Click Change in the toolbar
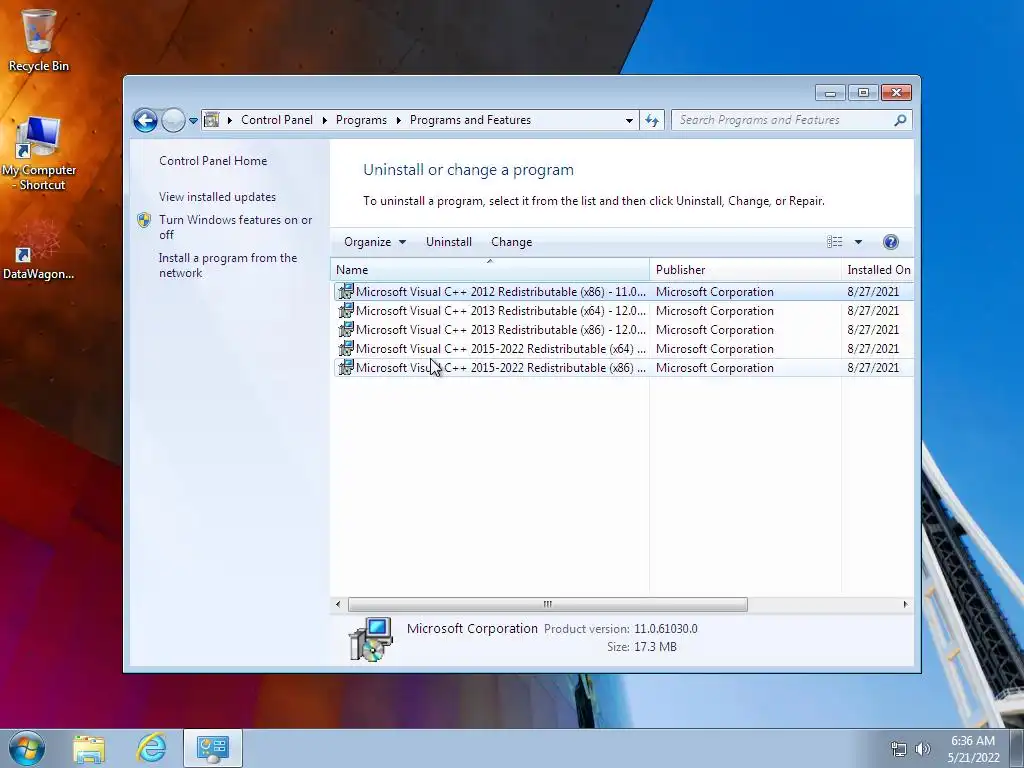This screenshot has width=1024, height=768. [511, 242]
